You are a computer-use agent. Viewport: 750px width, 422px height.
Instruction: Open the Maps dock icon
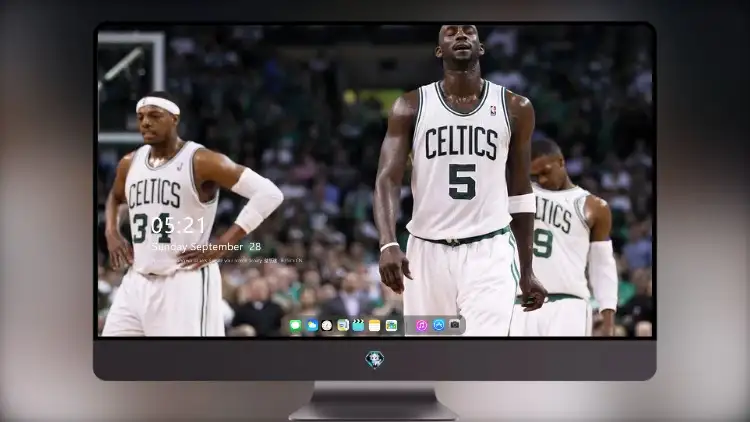(391, 325)
